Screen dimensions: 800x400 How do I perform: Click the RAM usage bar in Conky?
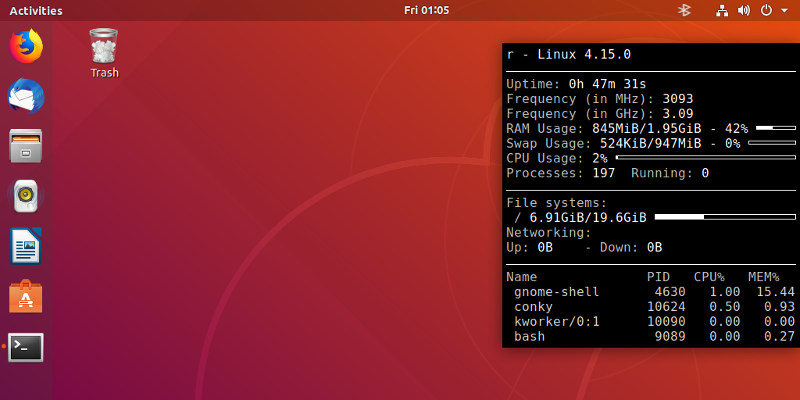[776, 128]
